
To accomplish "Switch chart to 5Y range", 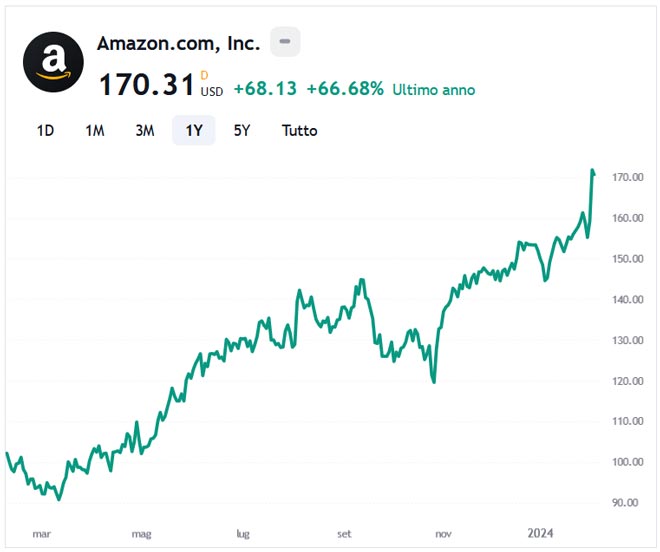I will [x=242, y=130].
